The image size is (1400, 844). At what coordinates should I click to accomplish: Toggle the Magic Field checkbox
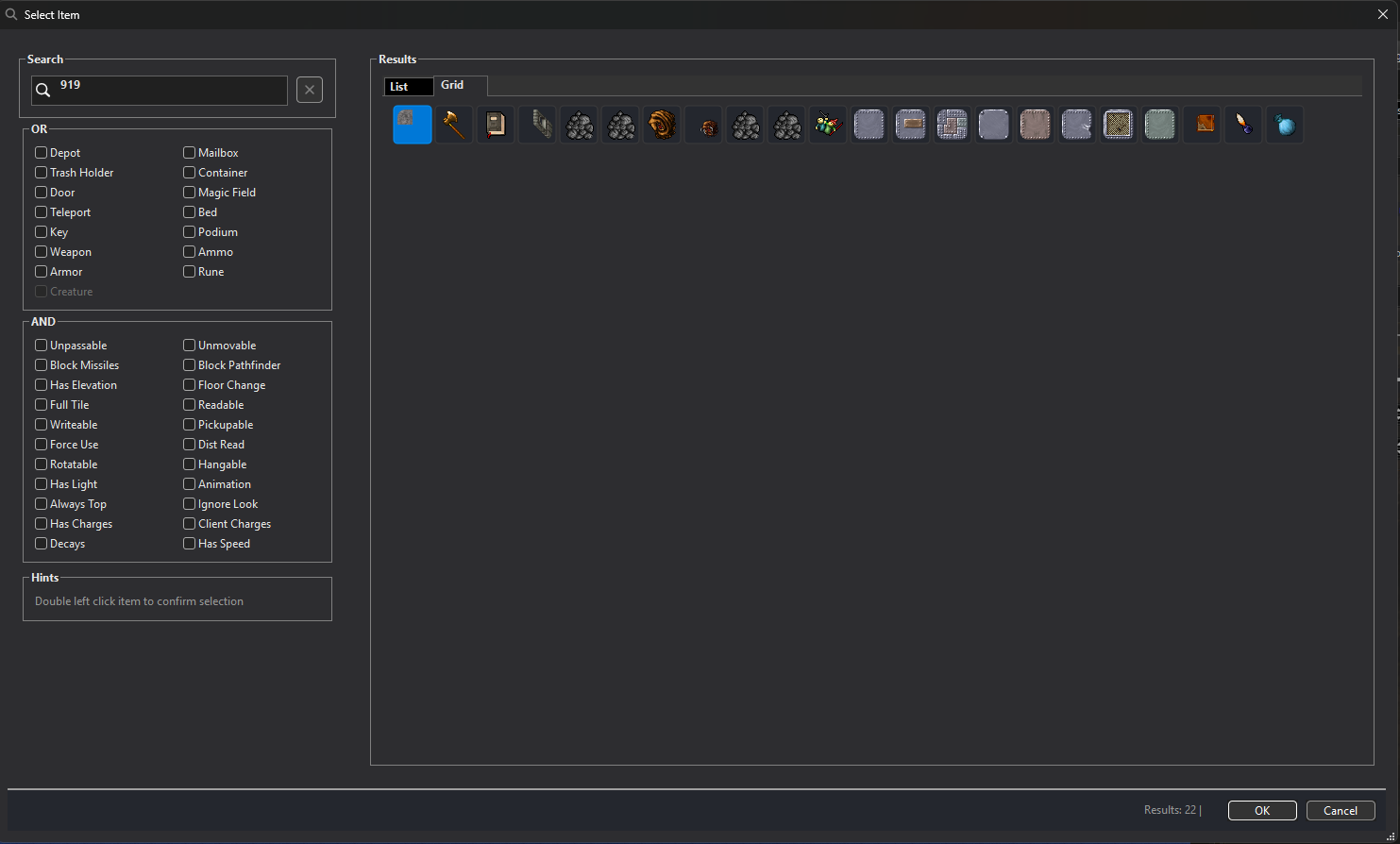tap(190, 193)
